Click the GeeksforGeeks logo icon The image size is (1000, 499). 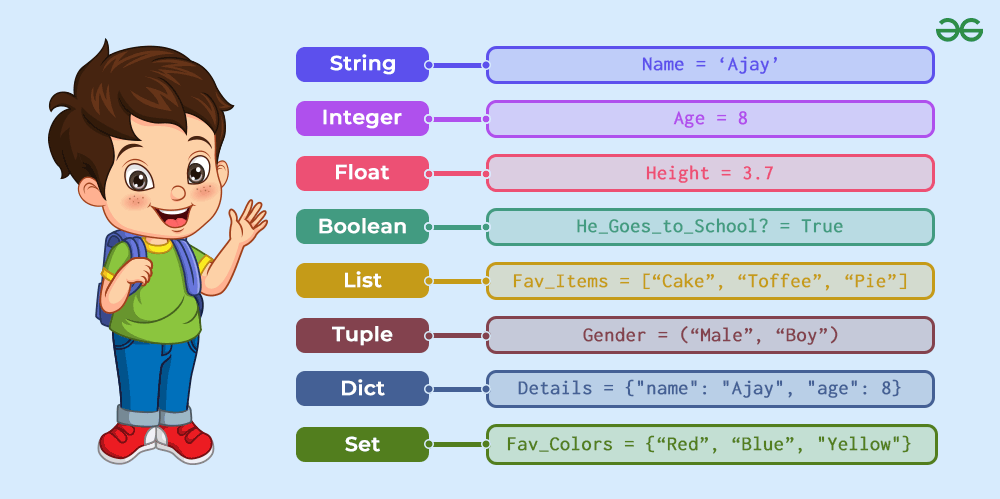click(x=959, y=30)
